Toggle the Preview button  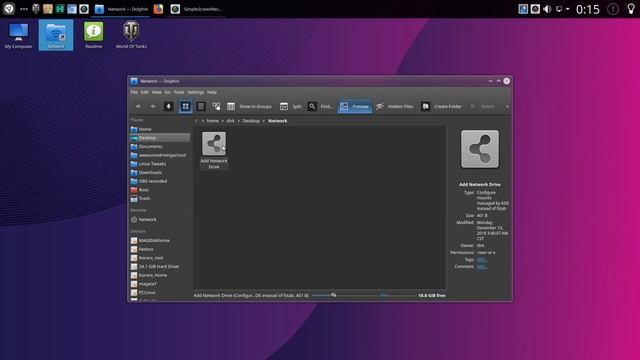click(x=354, y=107)
